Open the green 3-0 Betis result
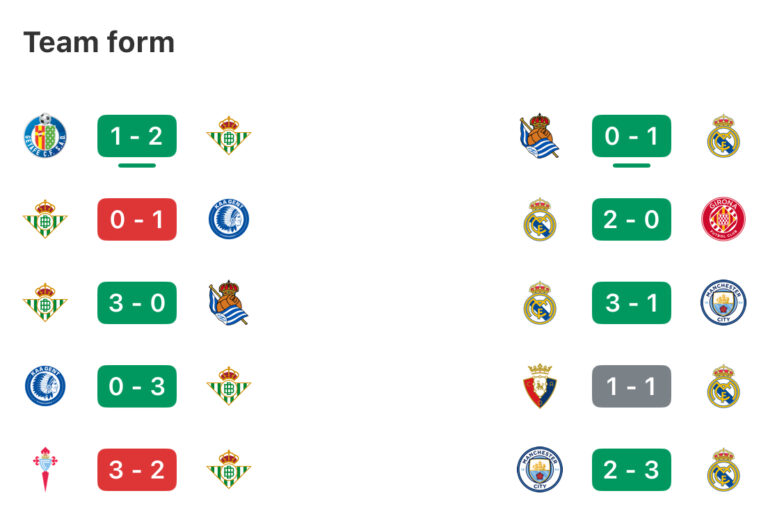The height and width of the screenshot is (523, 768). (137, 303)
